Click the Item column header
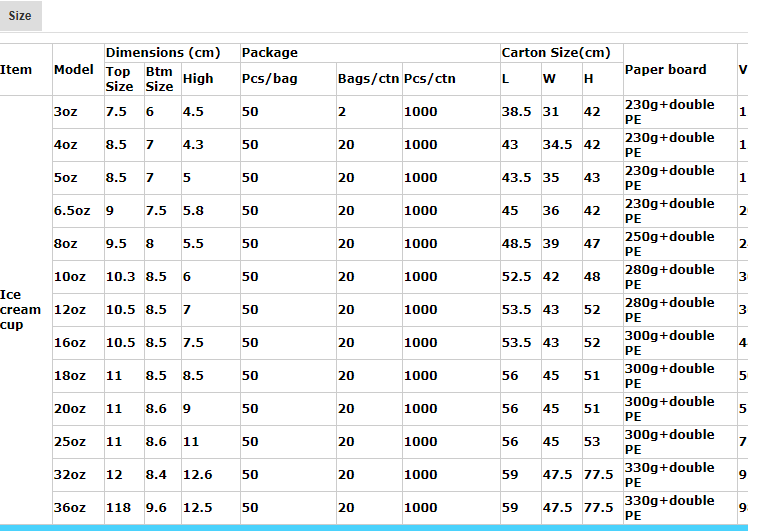Screen dimensions: 771x531 16,70
